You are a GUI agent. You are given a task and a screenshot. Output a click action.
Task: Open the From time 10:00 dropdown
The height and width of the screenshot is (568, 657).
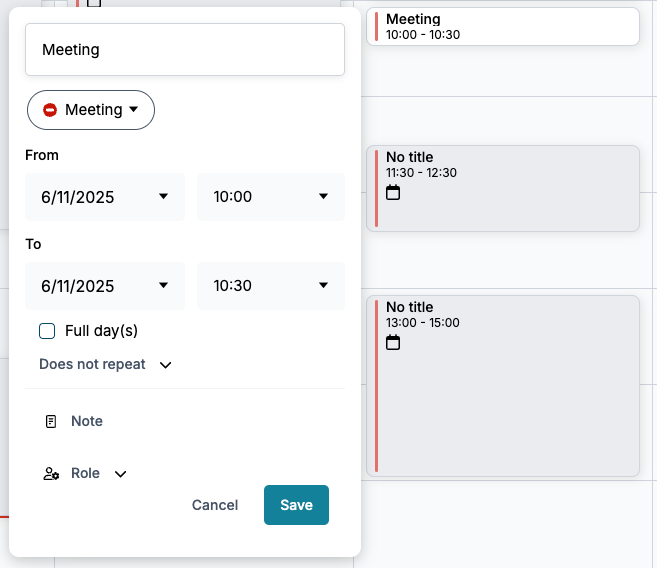pyautogui.click(x=271, y=197)
